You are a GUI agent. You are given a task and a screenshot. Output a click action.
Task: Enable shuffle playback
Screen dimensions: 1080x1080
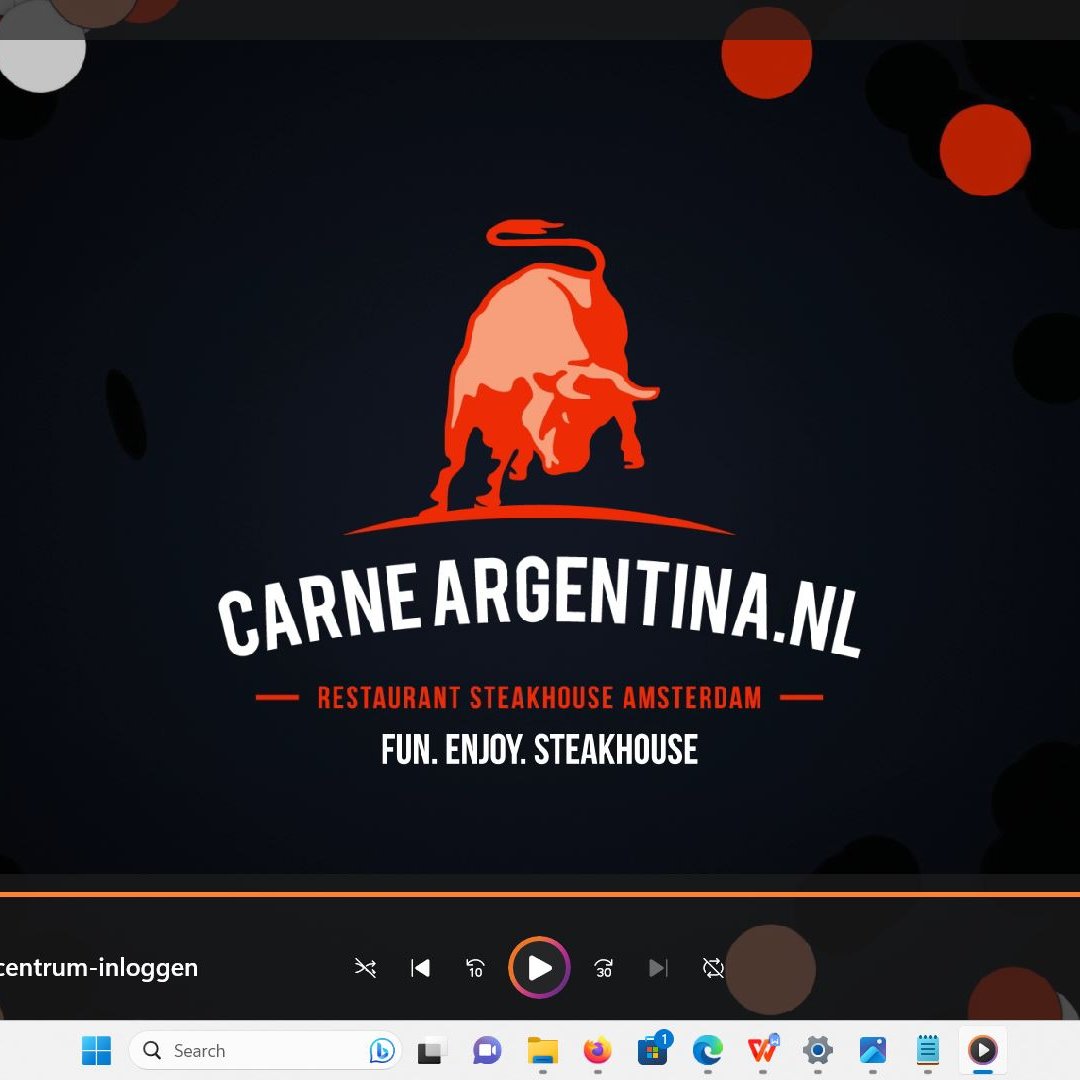[x=366, y=968]
